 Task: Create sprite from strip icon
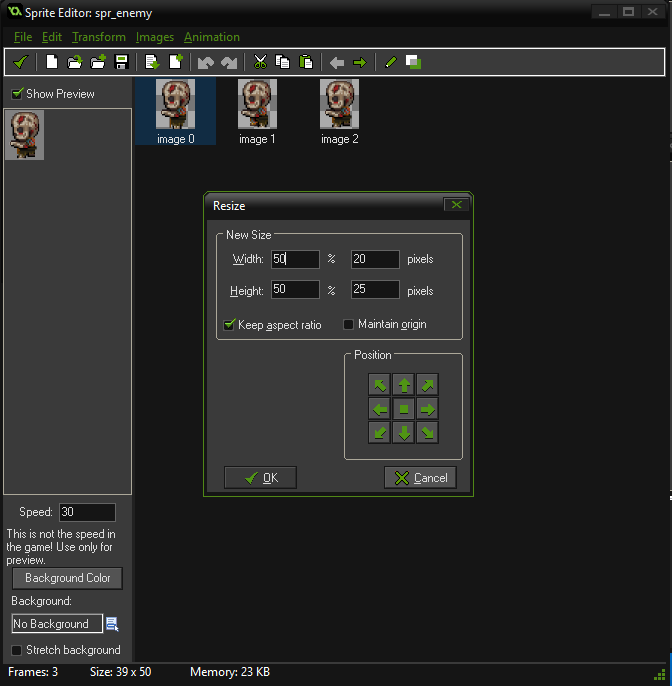click(152, 62)
